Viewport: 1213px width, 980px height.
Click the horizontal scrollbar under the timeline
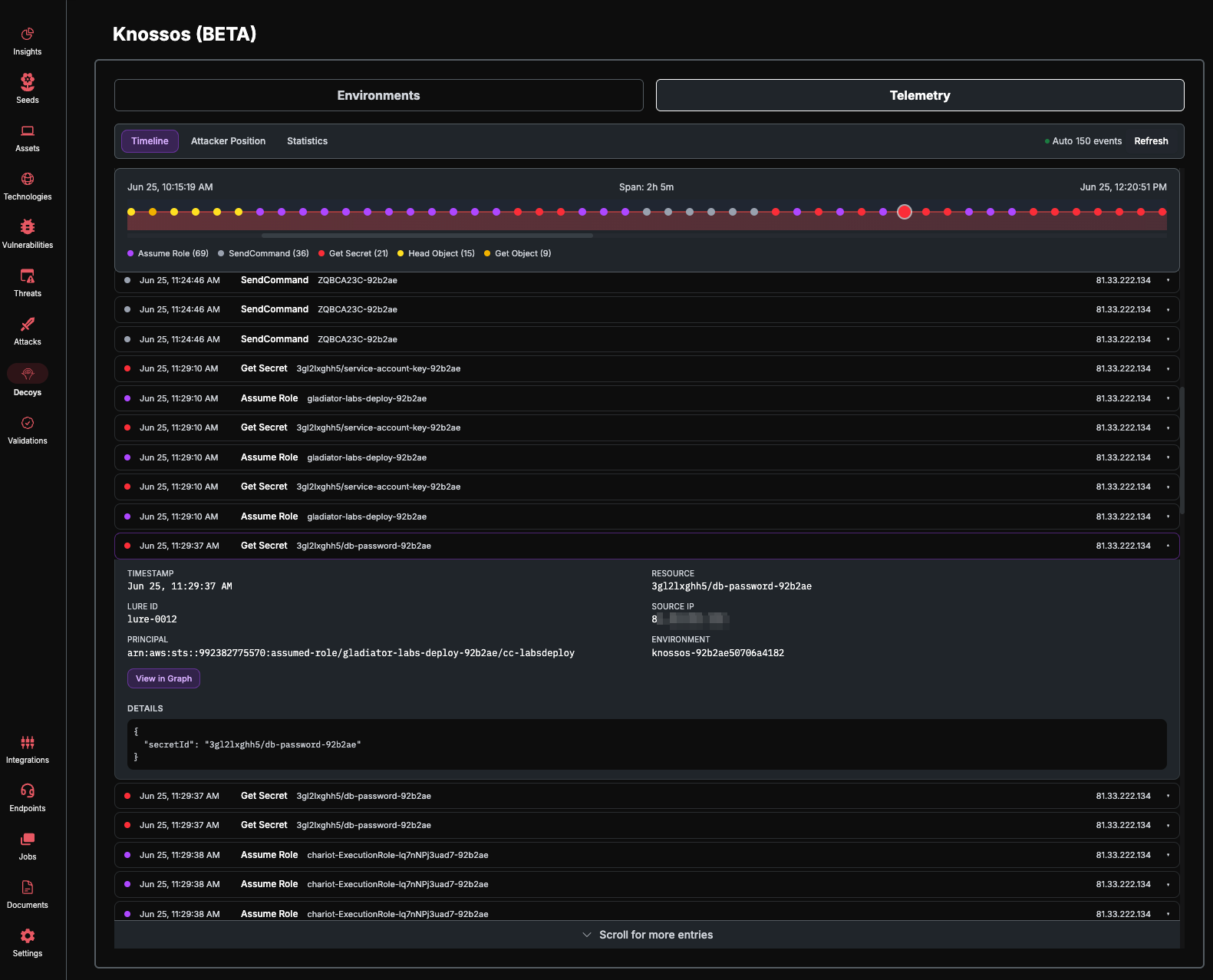427,236
